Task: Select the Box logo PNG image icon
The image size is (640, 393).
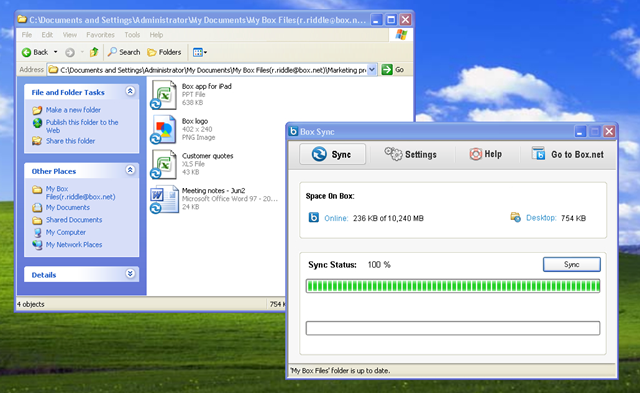Action: (x=164, y=129)
